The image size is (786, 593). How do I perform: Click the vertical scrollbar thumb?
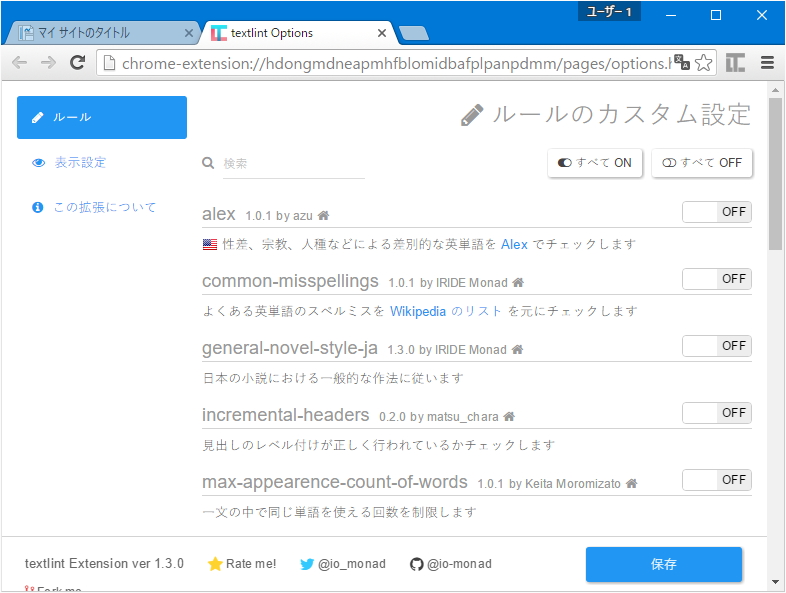775,173
